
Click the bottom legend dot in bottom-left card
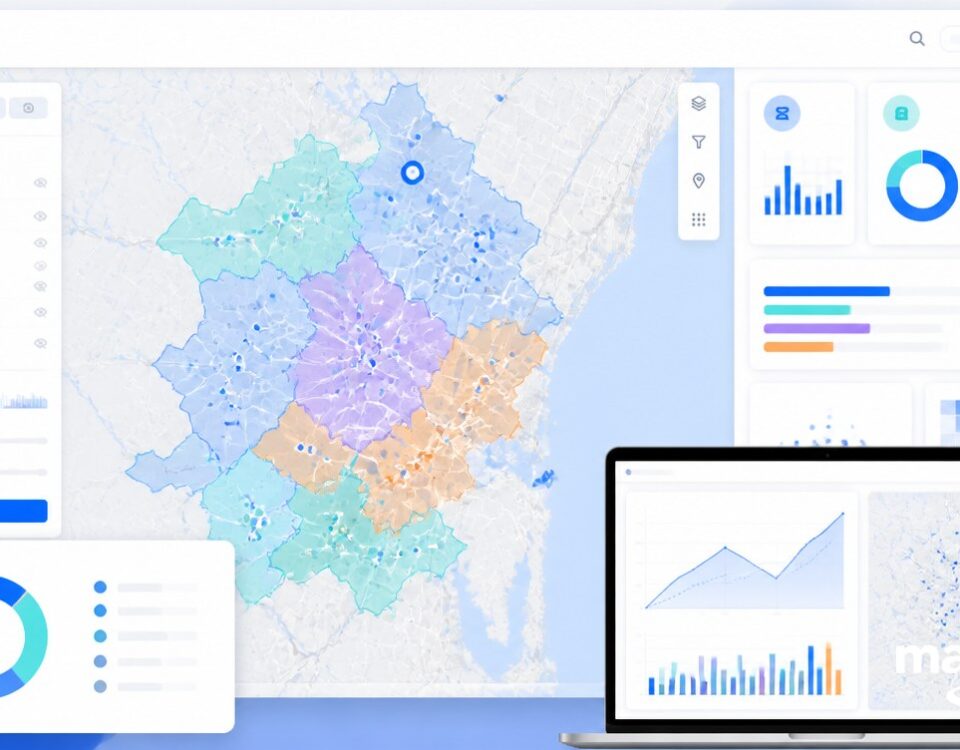point(100,686)
